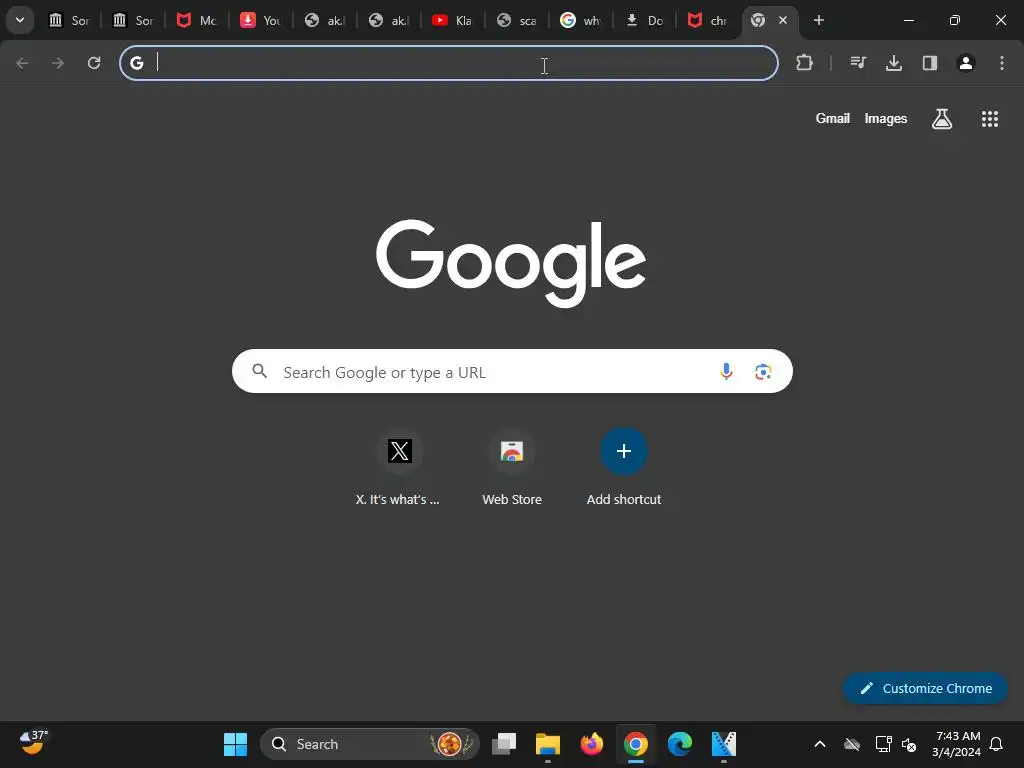Screen dimensions: 1024x768
Task: Open Search Labs flask icon
Action: [941, 119]
